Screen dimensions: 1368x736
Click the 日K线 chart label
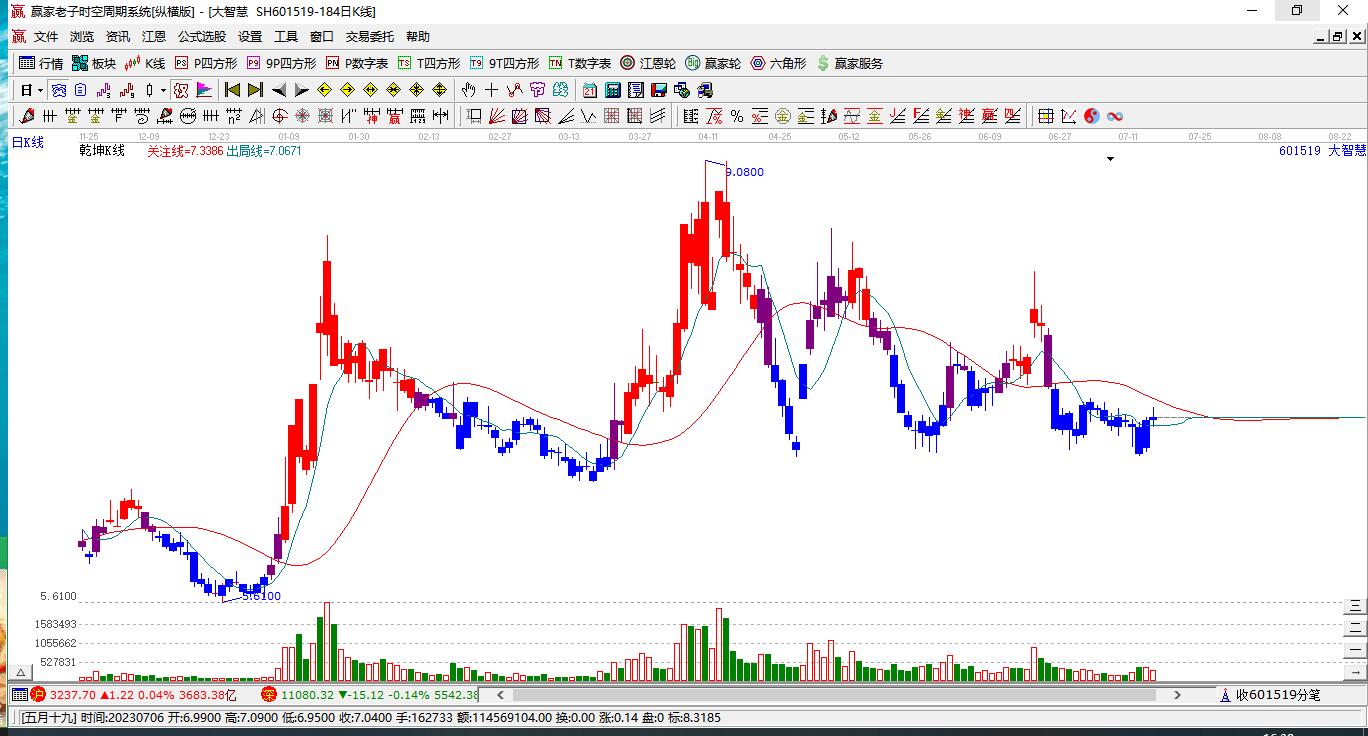(28, 143)
